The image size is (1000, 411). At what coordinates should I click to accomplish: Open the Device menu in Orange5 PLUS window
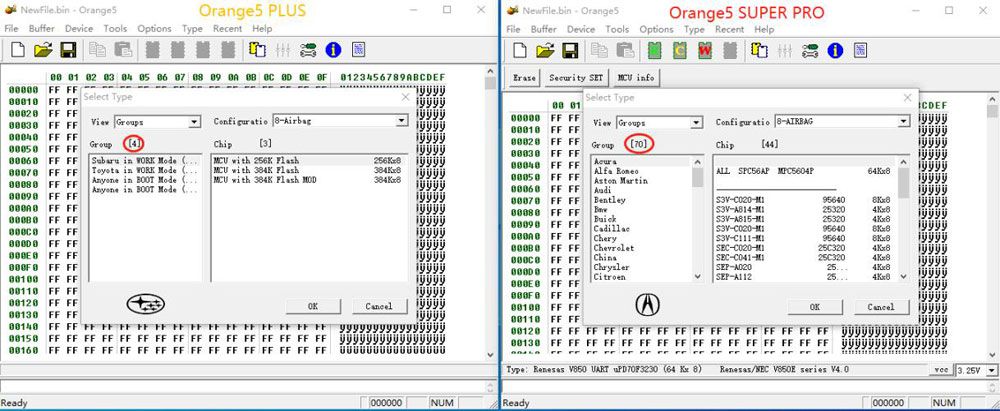click(x=78, y=29)
